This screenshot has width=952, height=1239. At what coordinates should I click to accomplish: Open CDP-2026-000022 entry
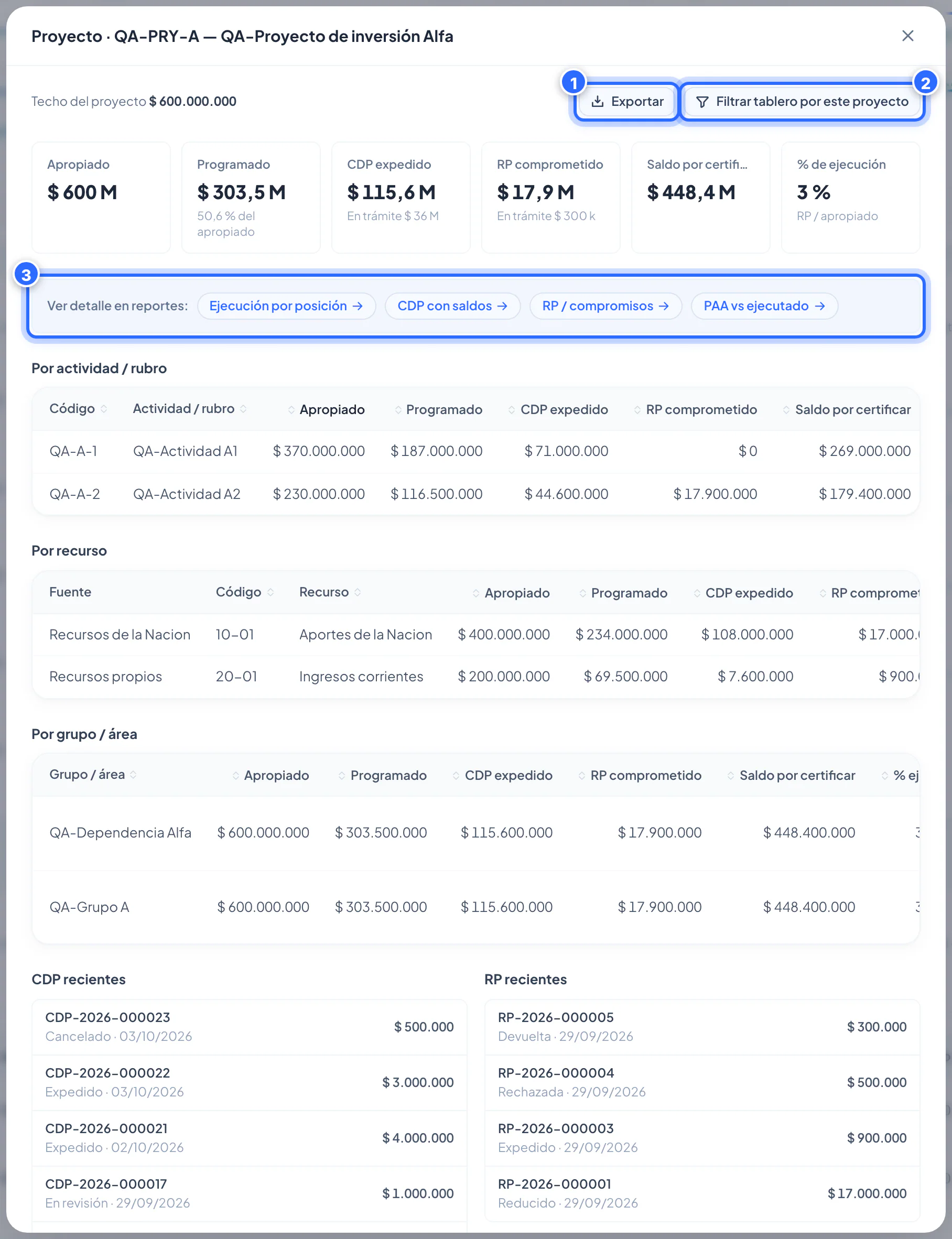[250, 1083]
